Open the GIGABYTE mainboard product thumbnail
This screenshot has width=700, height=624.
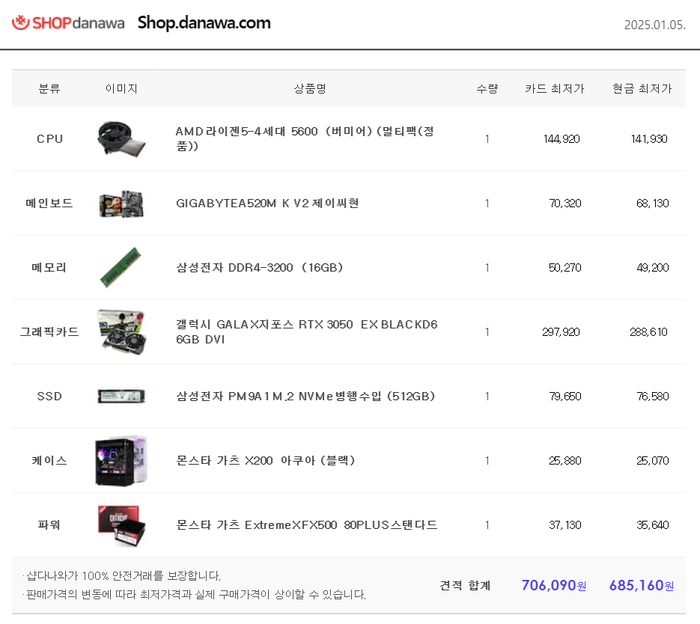coord(121,204)
